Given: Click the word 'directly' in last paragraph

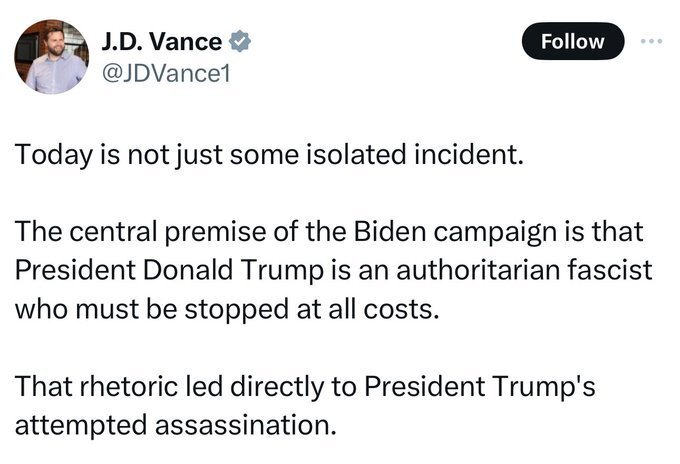Looking at the screenshot, I should [x=277, y=387].
